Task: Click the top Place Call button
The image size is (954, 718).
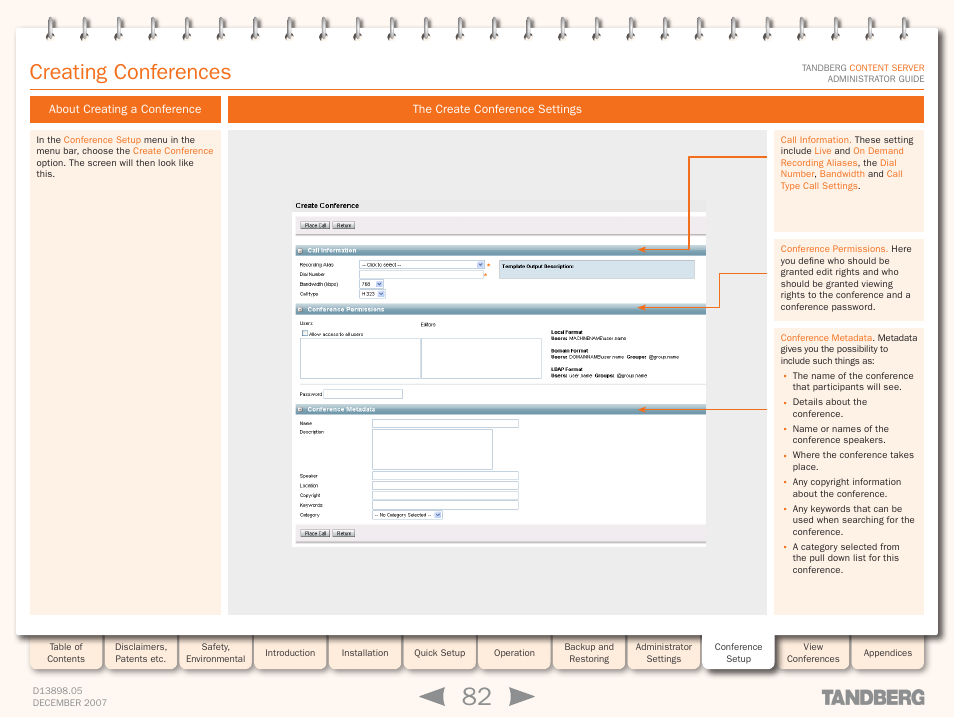Action: (315, 226)
